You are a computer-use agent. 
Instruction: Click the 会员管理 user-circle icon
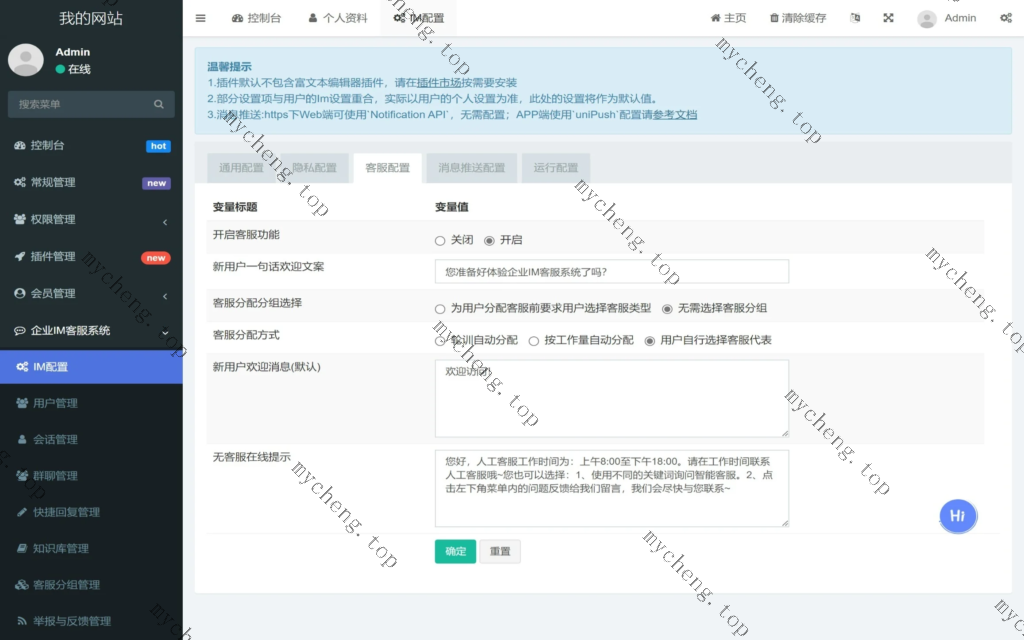point(20,293)
